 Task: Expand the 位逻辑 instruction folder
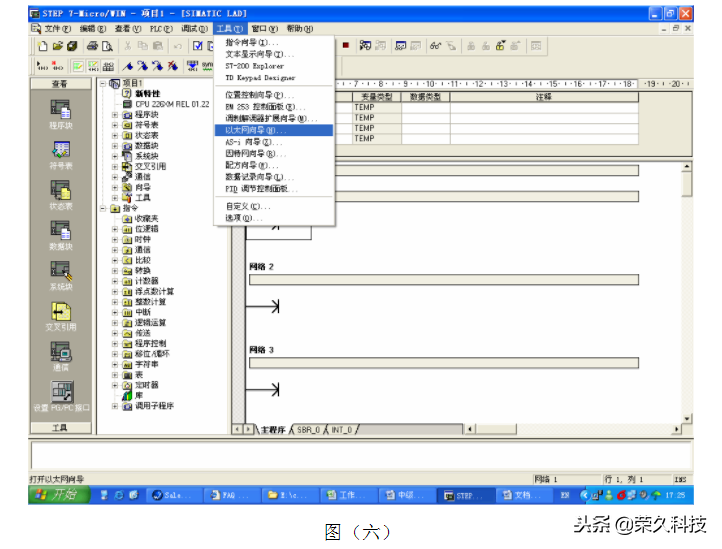pos(115,229)
